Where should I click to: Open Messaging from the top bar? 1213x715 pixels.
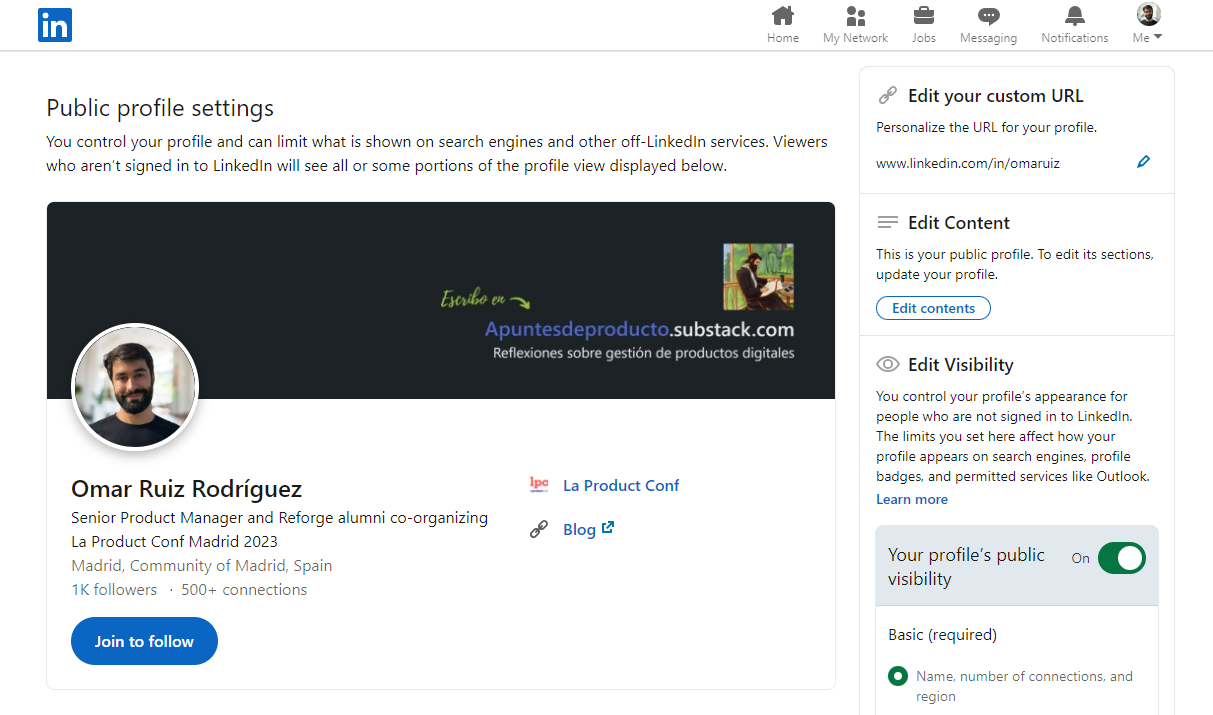click(988, 25)
